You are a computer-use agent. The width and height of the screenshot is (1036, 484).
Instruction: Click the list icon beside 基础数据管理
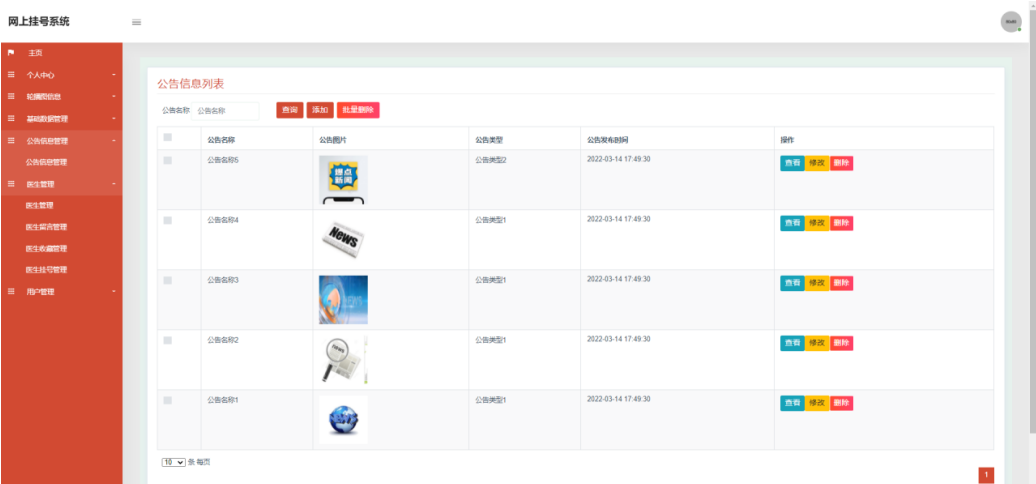[11, 119]
